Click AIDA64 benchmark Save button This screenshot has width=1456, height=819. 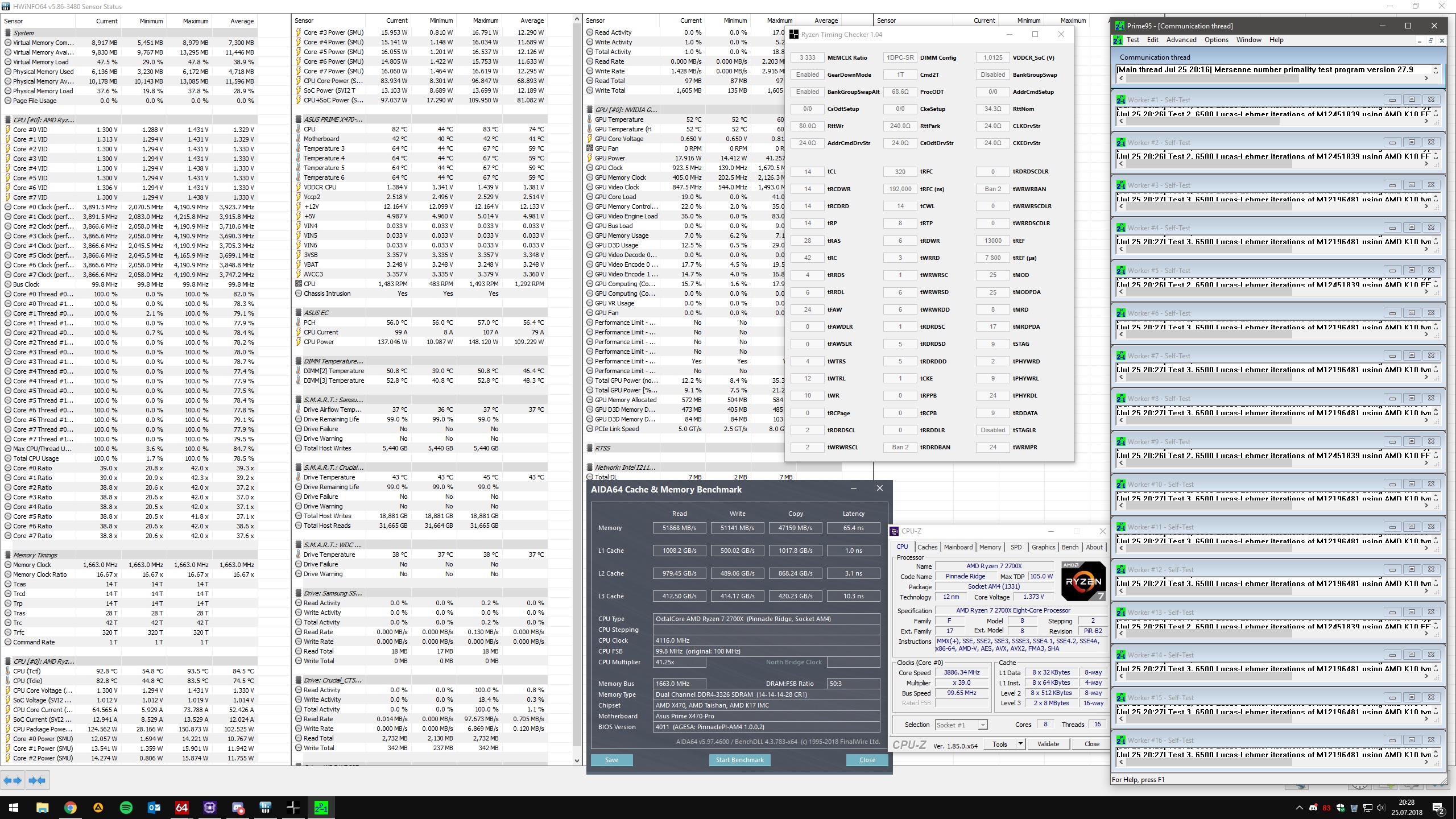click(x=611, y=760)
